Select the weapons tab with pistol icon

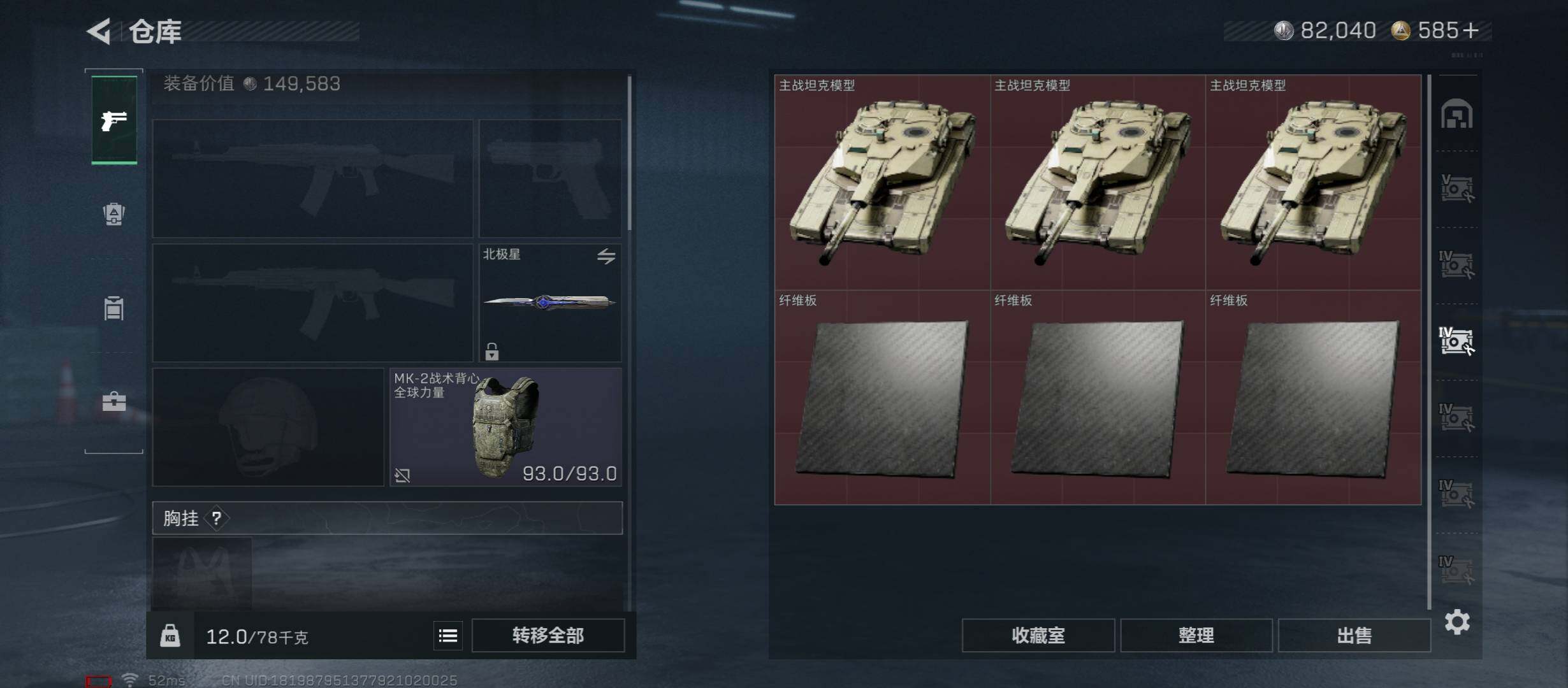[x=114, y=120]
